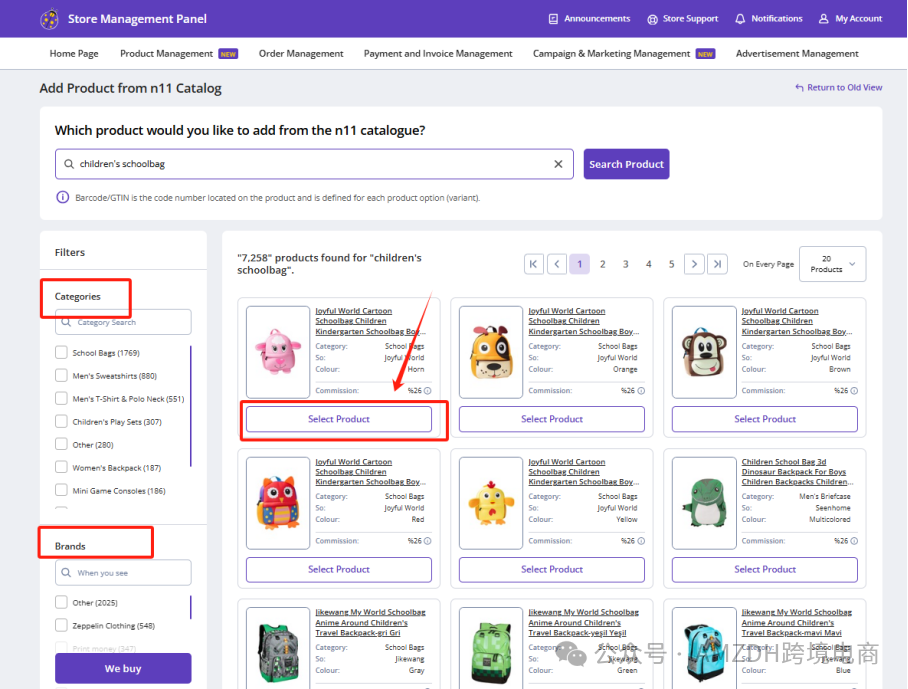908x689 pixels.
Task: Check the Other (2025) brand filter
Action: [x=61, y=603]
